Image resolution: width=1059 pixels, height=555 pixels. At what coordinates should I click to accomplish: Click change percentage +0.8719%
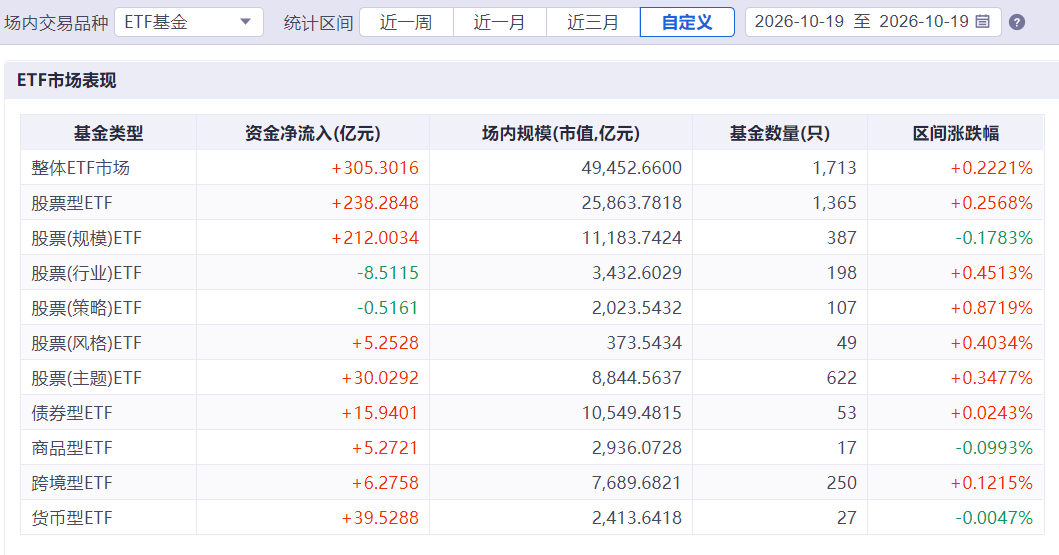click(x=991, y=308)
